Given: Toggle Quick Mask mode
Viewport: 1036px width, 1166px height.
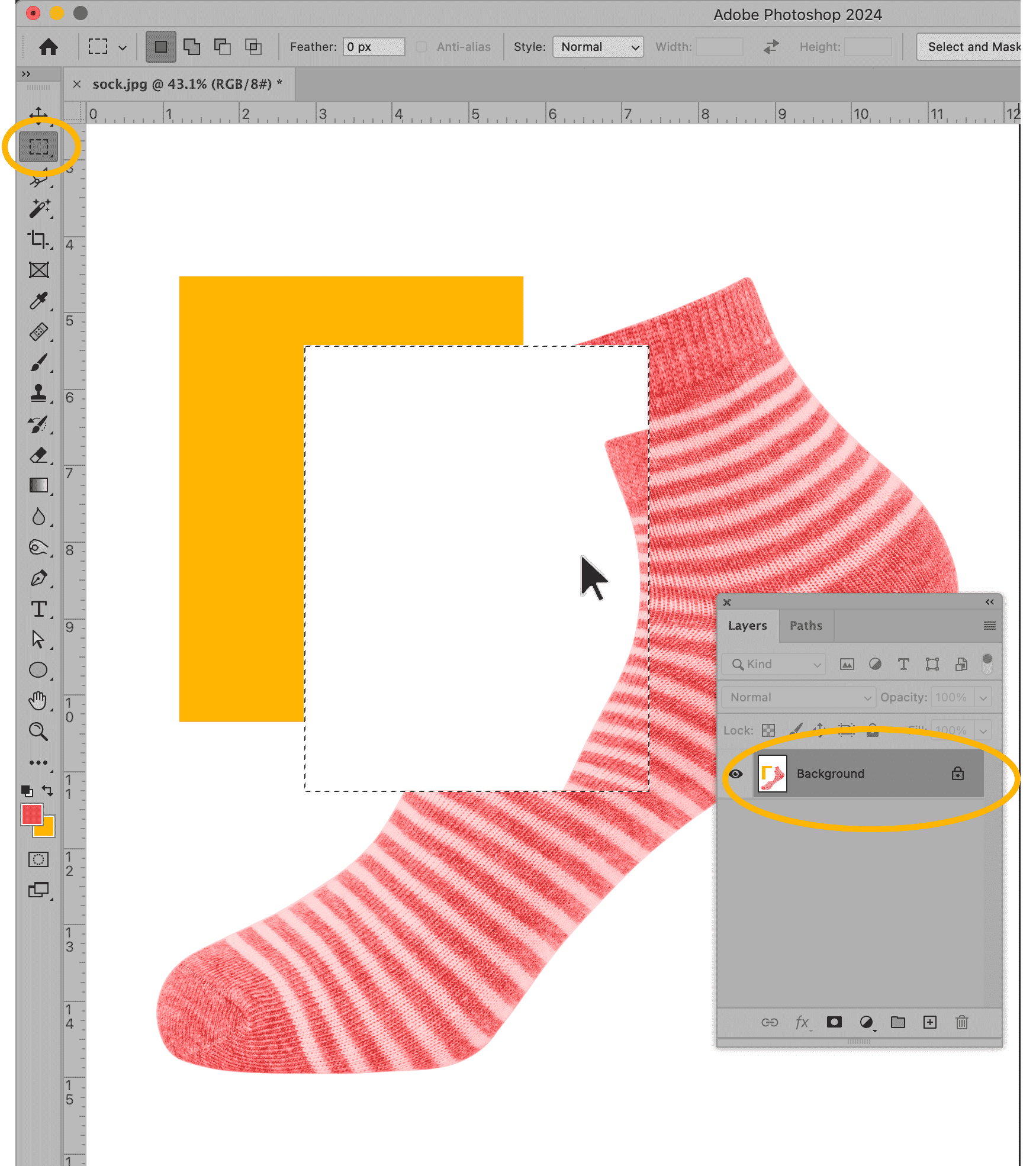Looking at the screenshot, I should pos(39,859).
